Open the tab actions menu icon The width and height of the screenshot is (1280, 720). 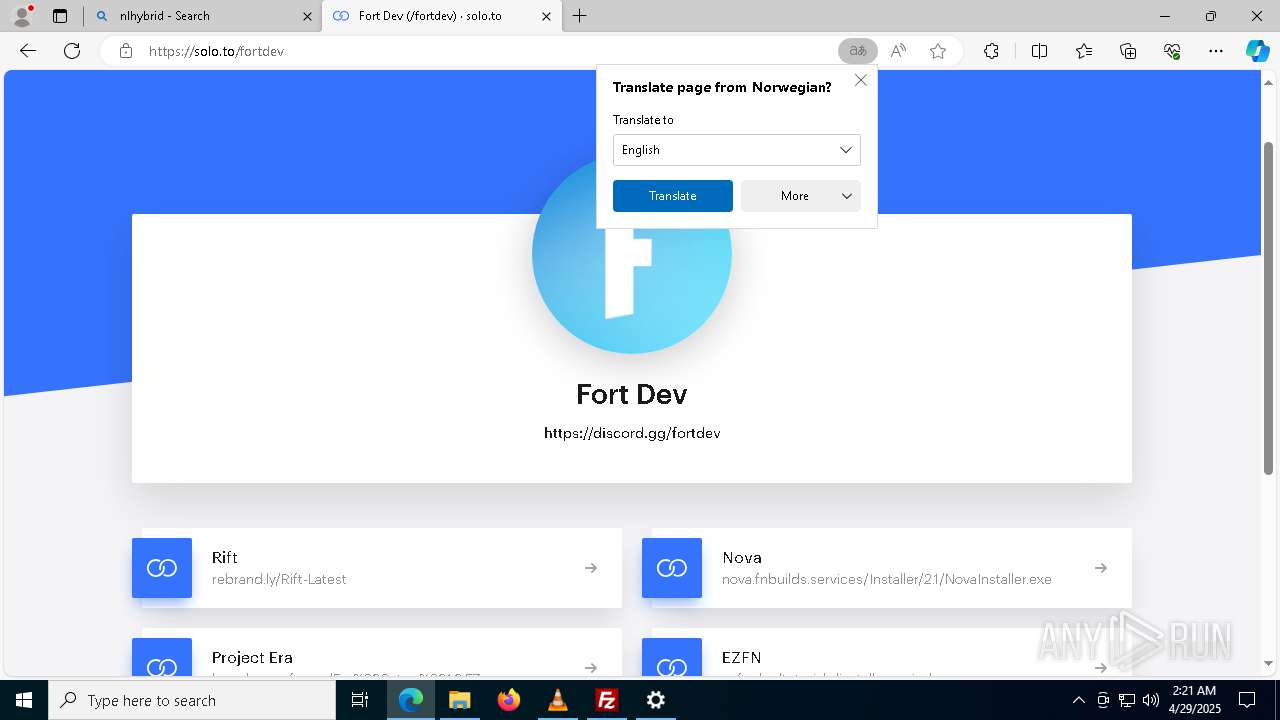coord(60,16)
